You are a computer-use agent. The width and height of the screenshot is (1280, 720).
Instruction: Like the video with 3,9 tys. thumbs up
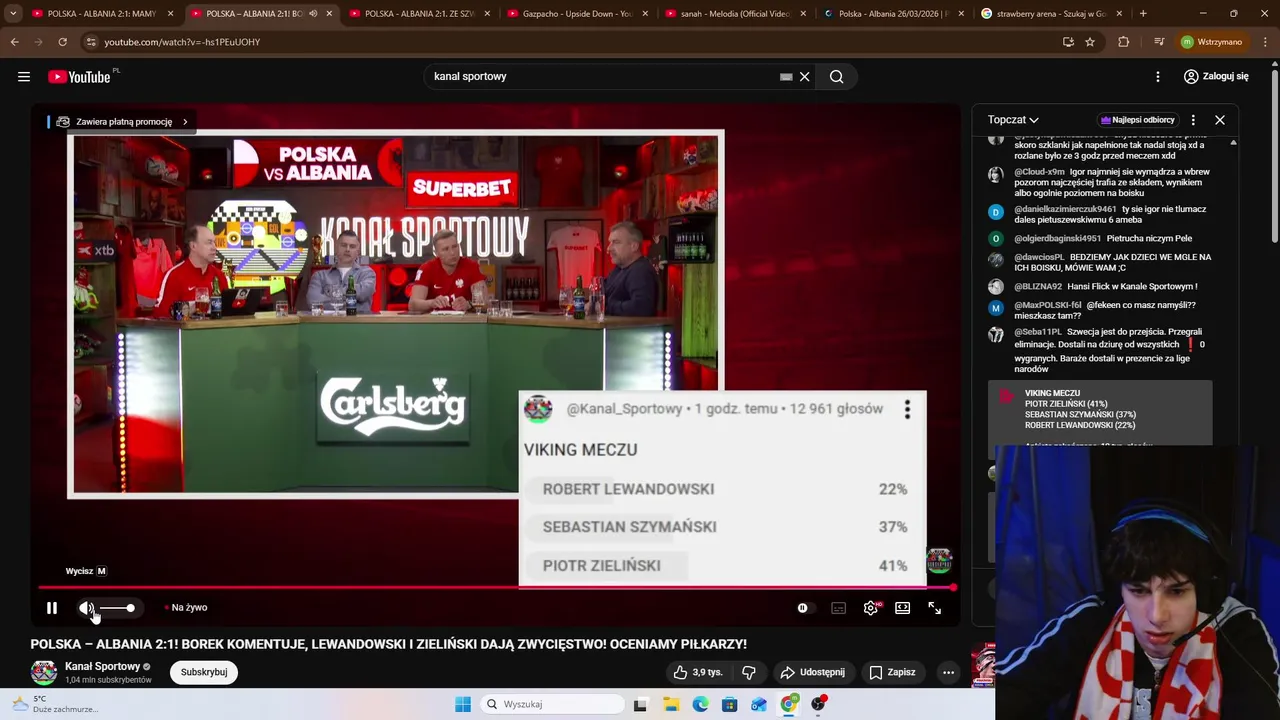click(697, 672)
